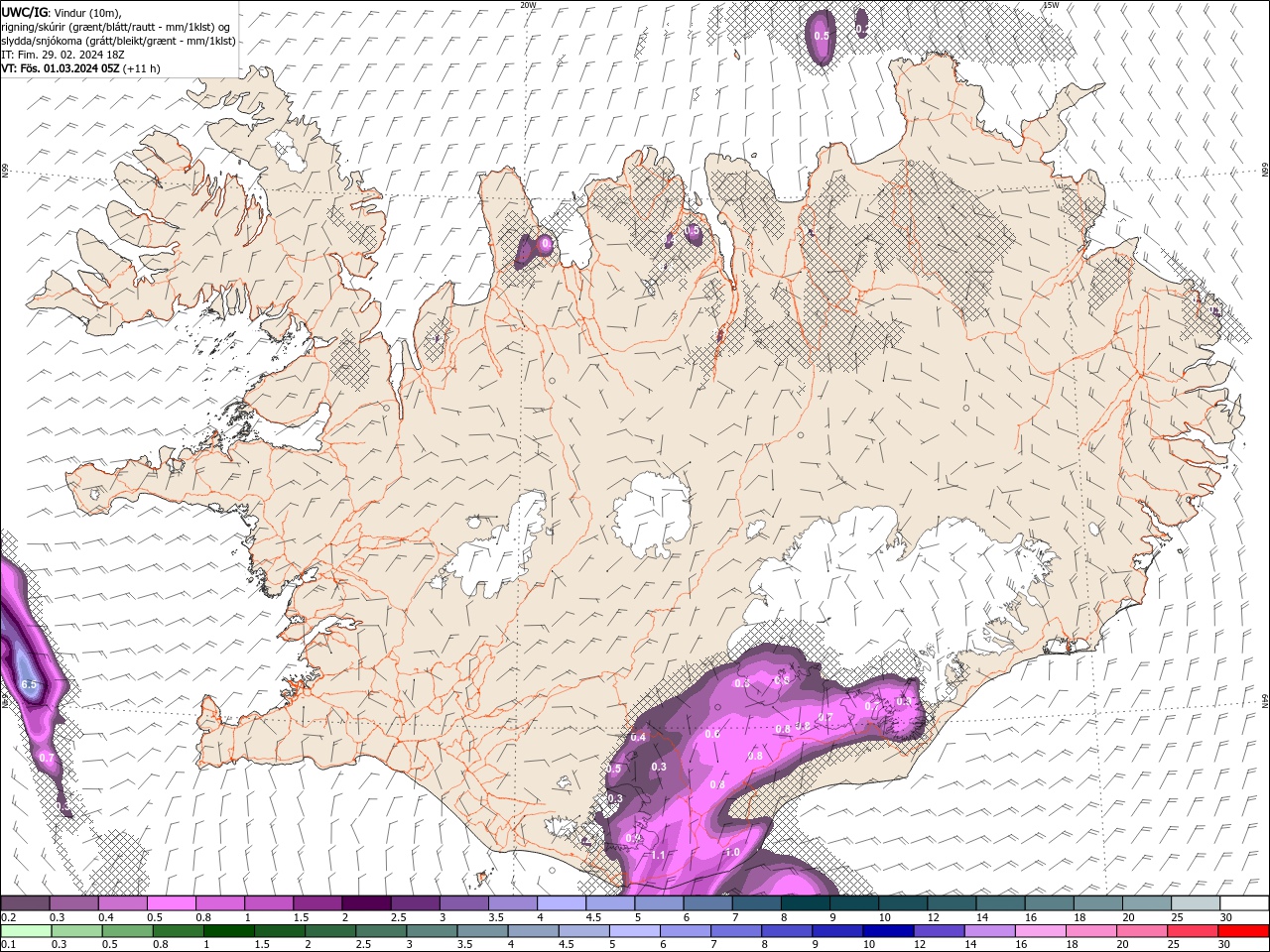Screen dimensions: 1270x952
Task: Select the upper legend swatch starting at 12
Action: 951,903
